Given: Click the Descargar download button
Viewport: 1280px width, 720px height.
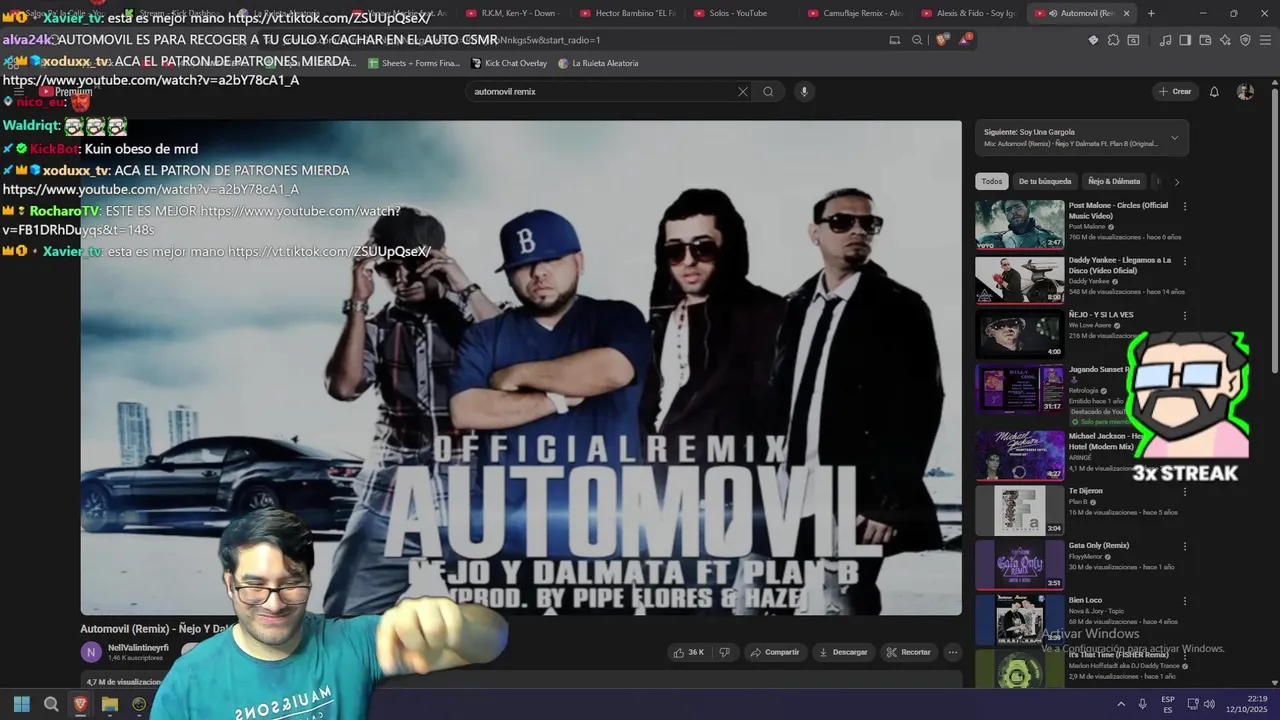Looking at the screenshot, I should pyautogui.click(x=843, y=652).
